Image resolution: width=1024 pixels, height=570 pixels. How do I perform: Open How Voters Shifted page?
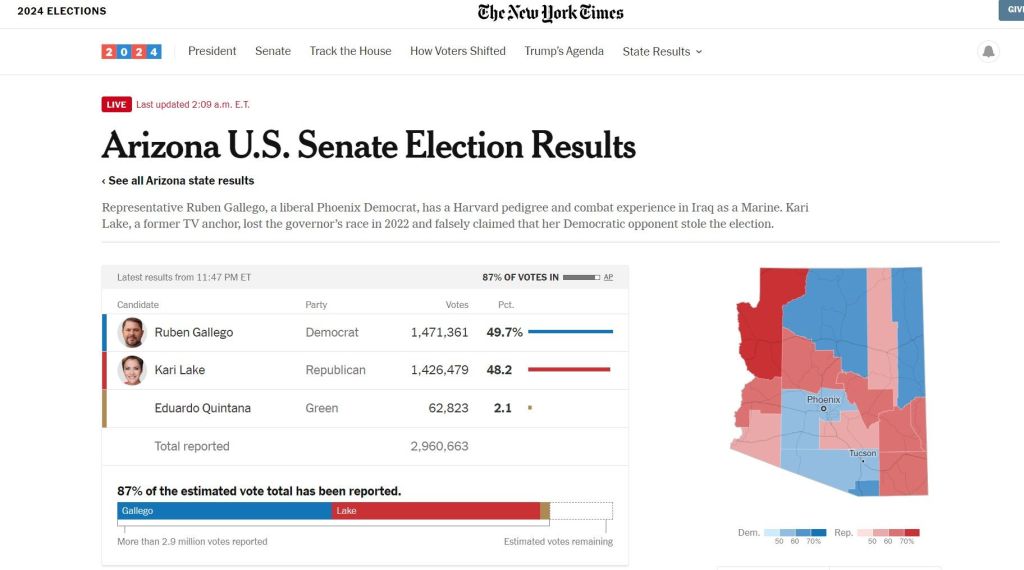(x=458, y=51)
